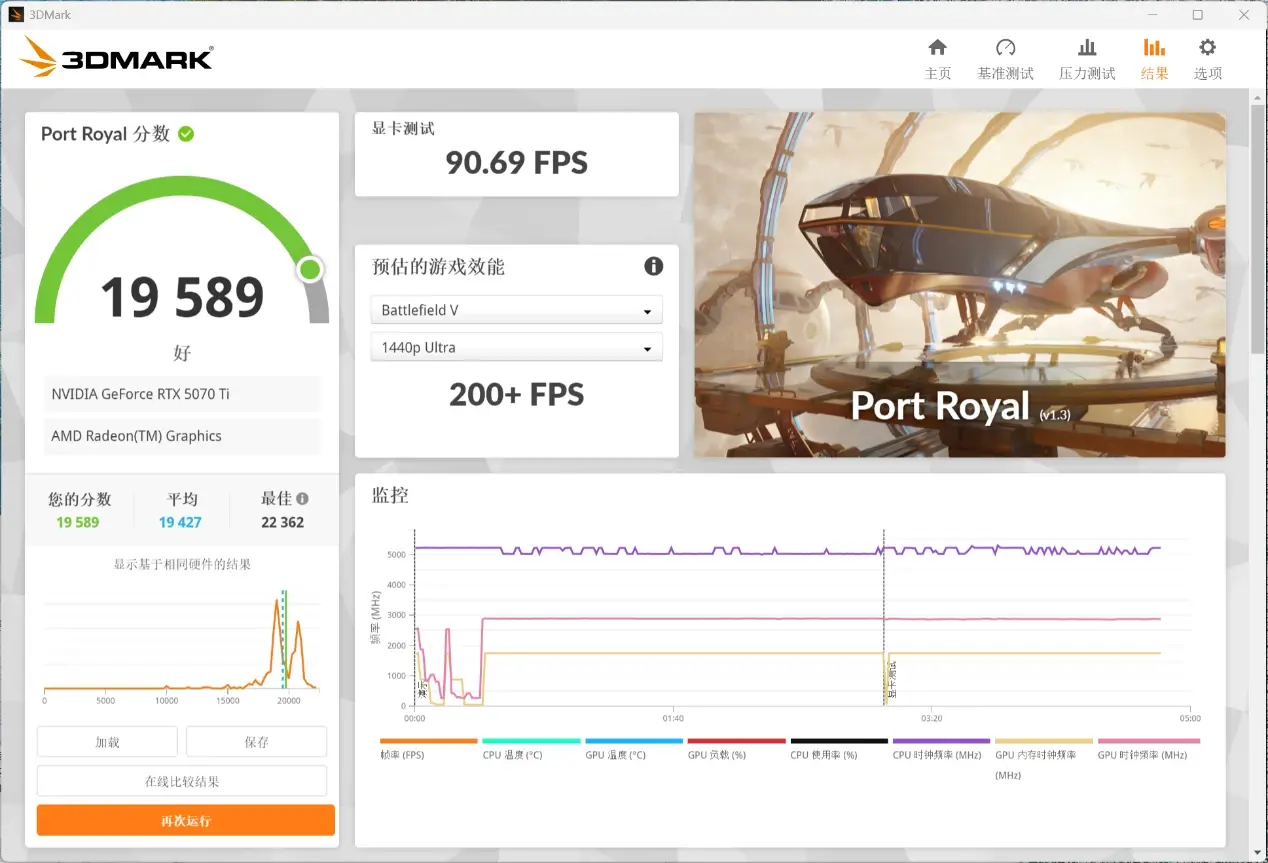Click the 显卡测试 label

403,128
